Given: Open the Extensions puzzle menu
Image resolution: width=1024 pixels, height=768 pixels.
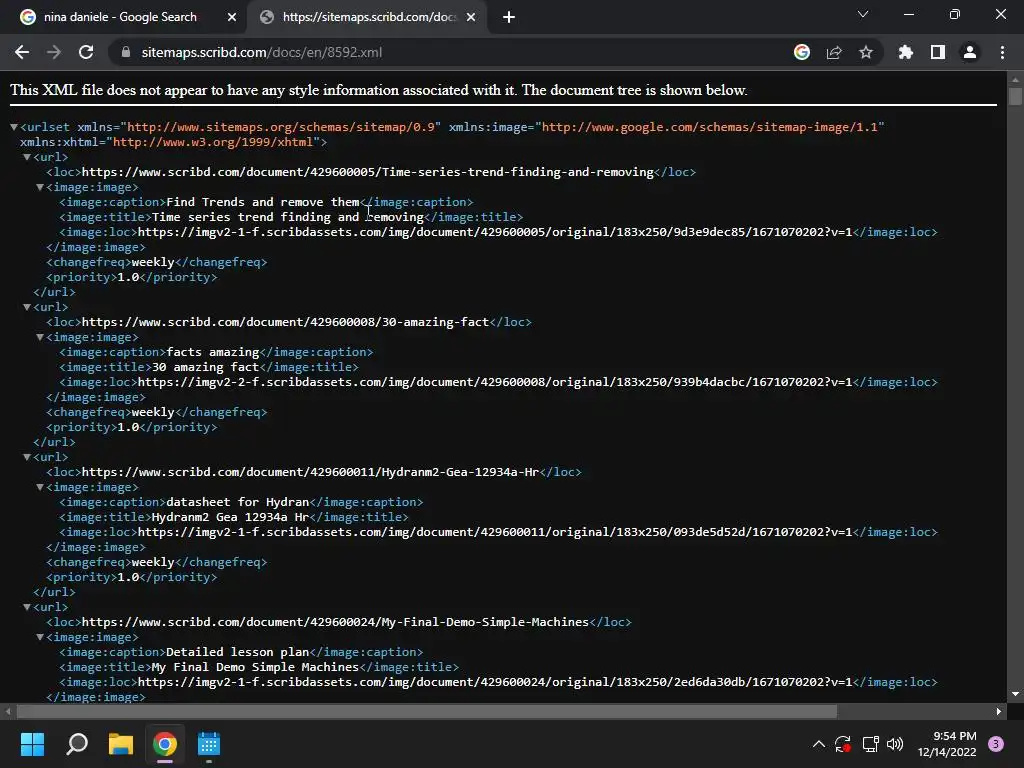Looking at the screenshot, I should [x=906, y=52].
